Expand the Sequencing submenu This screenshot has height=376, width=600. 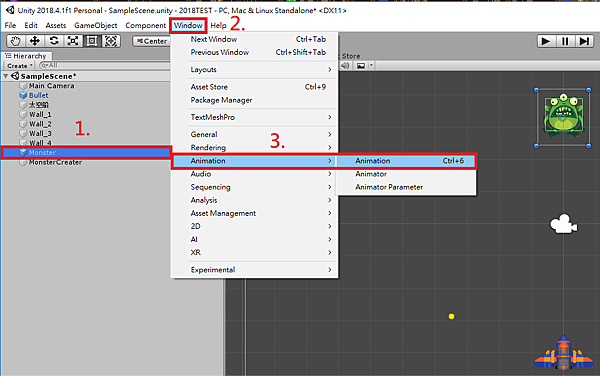[x=254, y=187]
